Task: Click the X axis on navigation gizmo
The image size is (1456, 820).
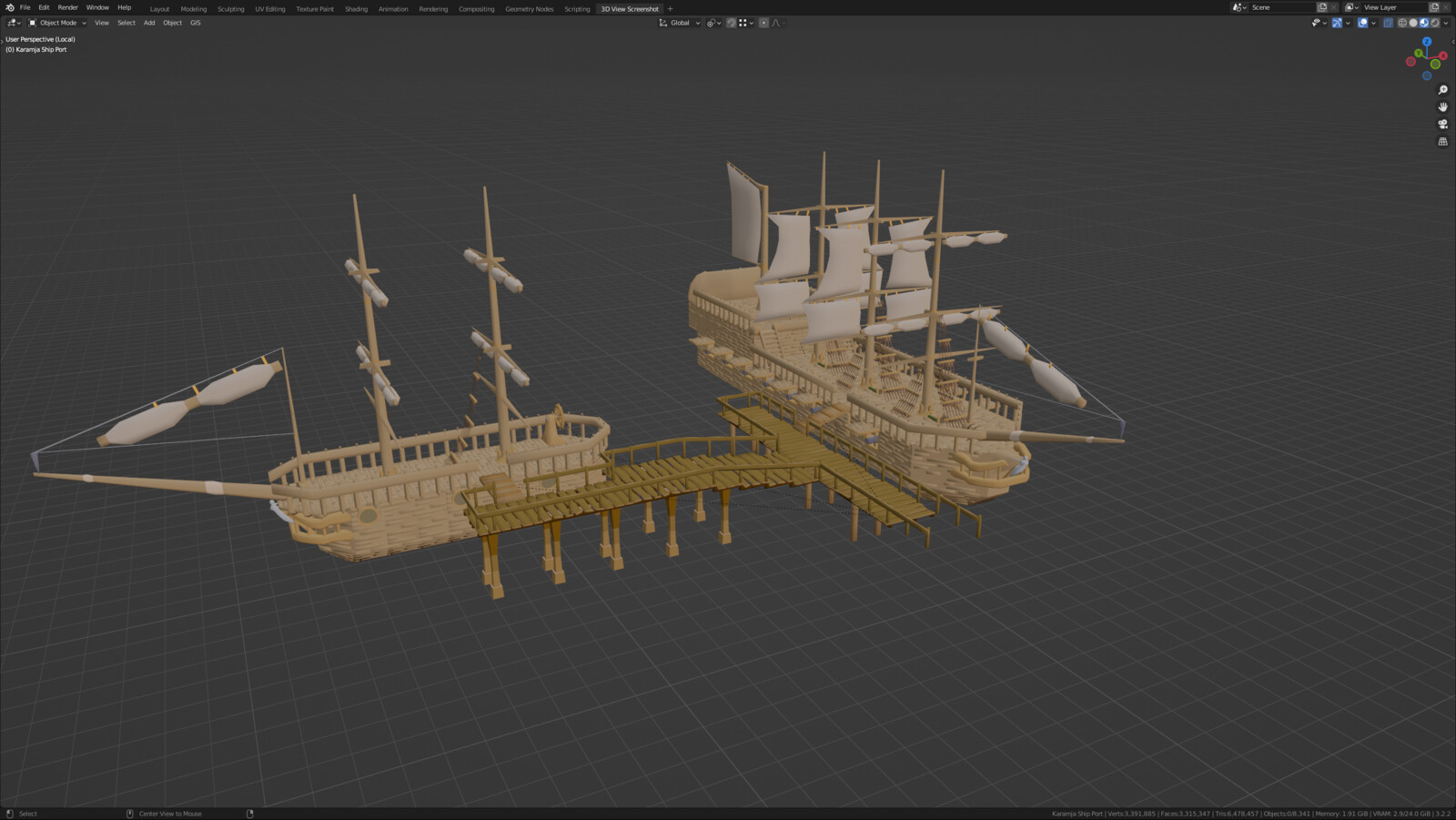Action: (x=1443, y=56)
